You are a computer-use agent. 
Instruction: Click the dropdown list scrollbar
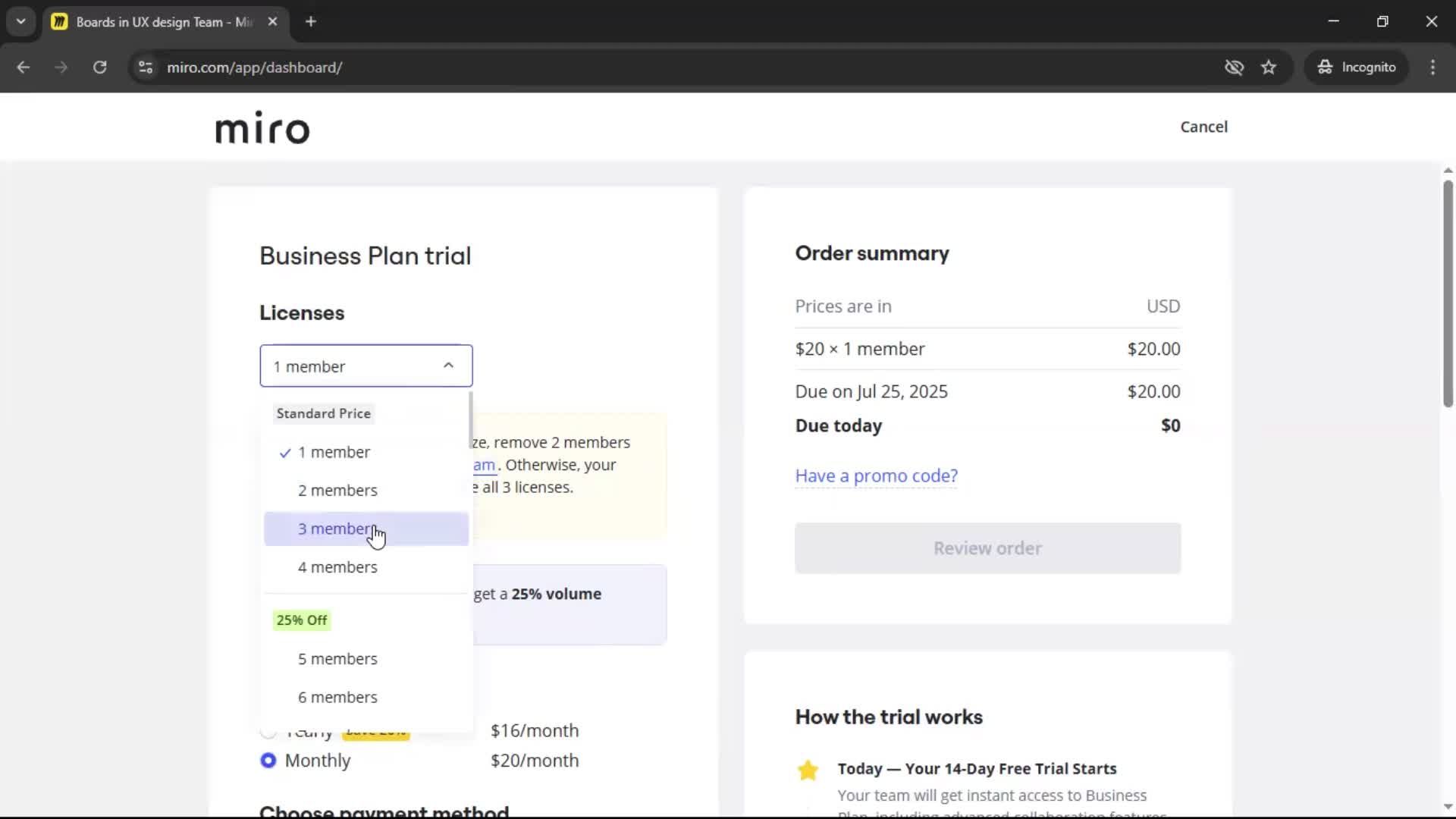(470, 421)
